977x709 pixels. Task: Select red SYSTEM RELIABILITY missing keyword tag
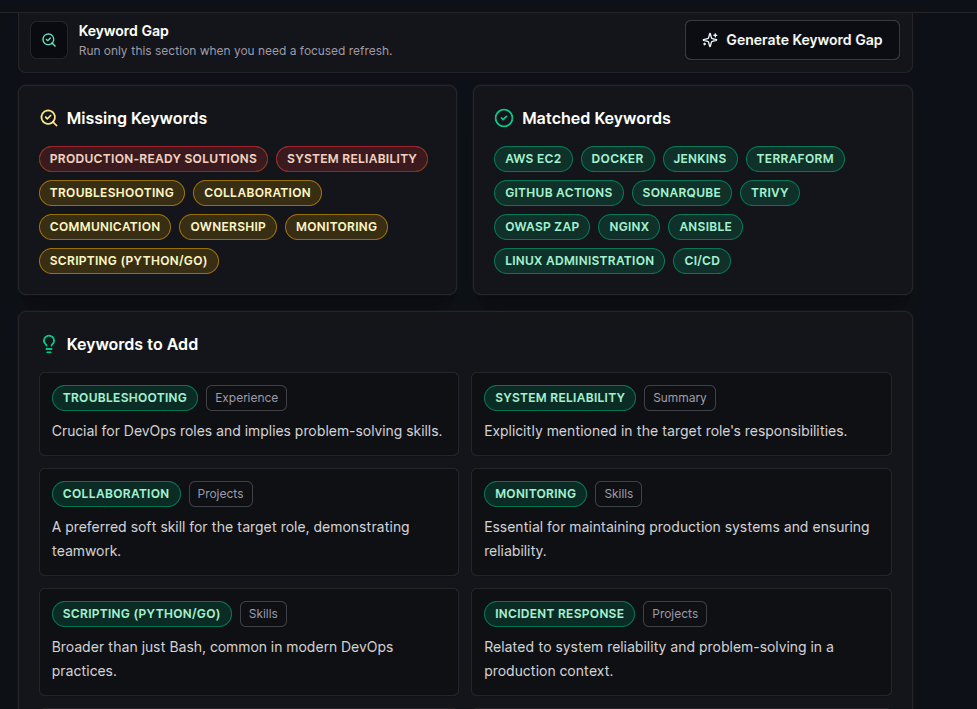tap(351, 159)
